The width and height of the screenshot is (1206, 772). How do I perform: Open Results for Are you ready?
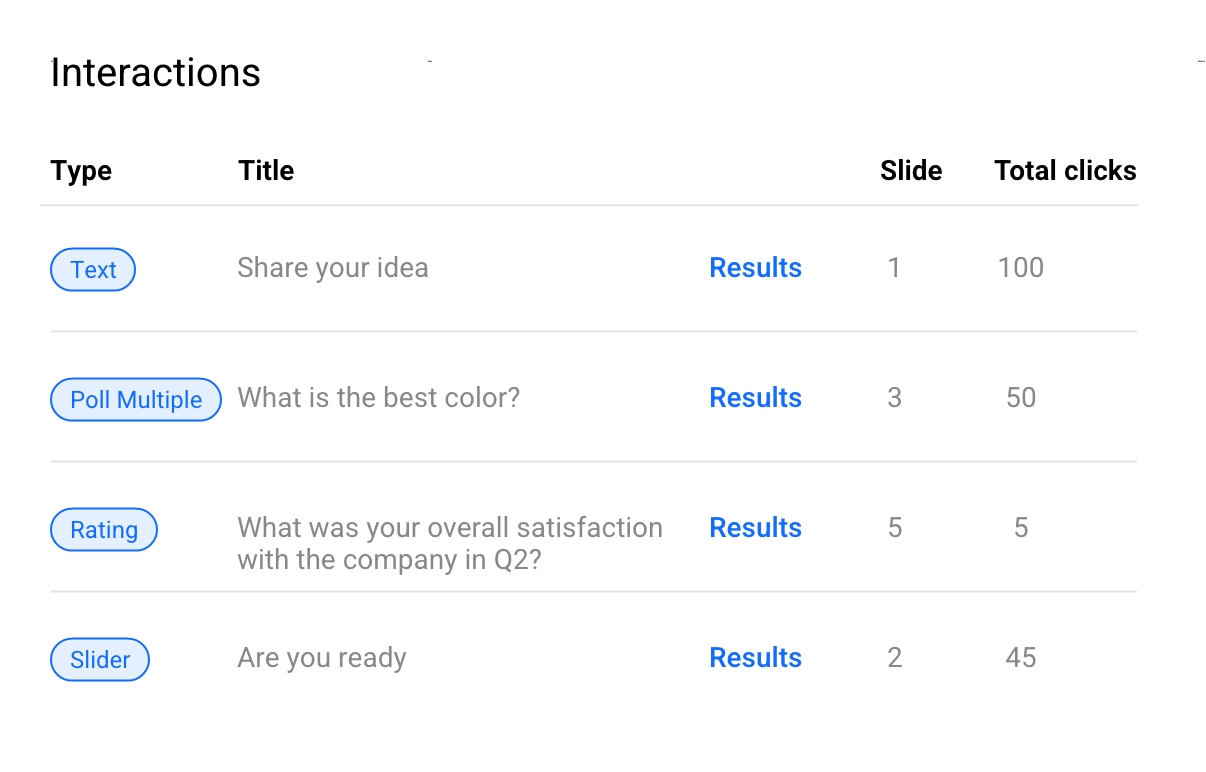click(755, 658)
